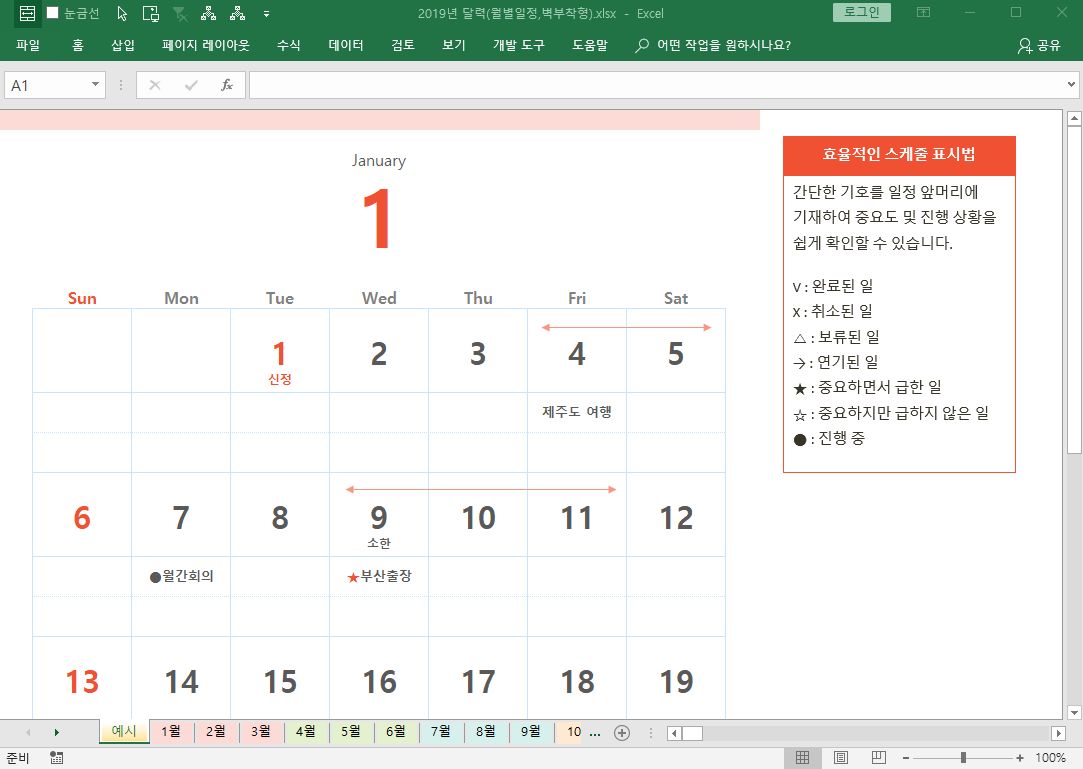This screenshot has height=769, width=1083.
Task: Expand the Name Box dropdown arrow
Action: pos(95,85)
